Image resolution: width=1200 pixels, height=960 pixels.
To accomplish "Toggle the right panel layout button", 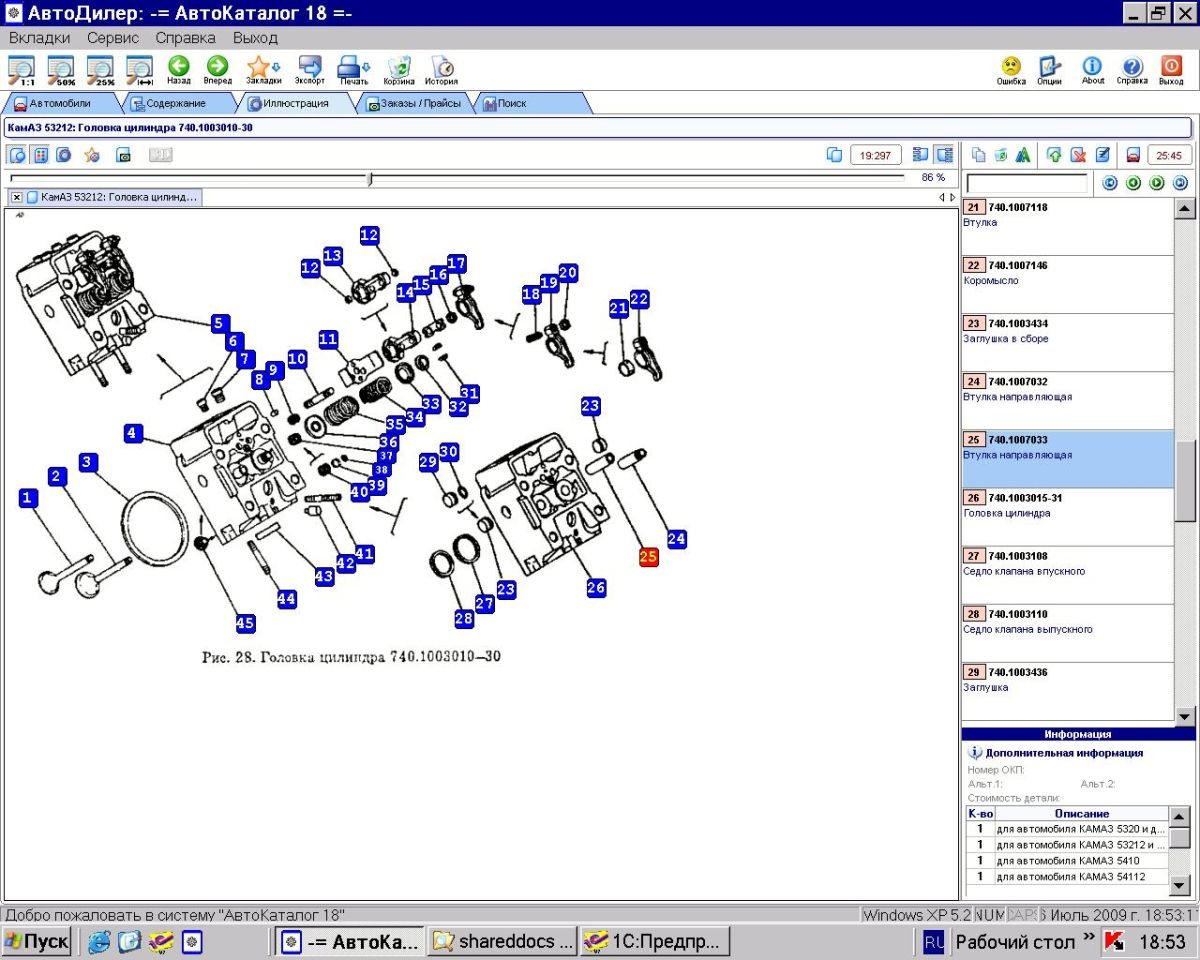I will point(943,155).
